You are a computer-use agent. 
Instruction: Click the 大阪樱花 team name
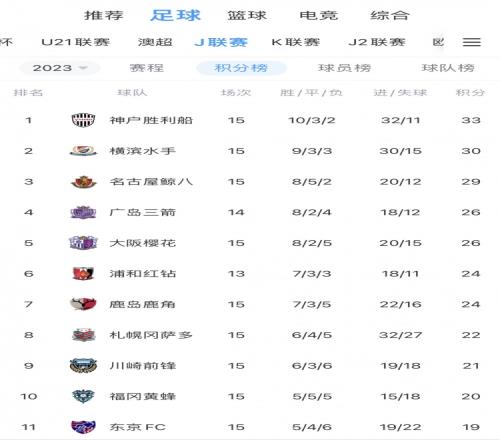pos(143,243)
